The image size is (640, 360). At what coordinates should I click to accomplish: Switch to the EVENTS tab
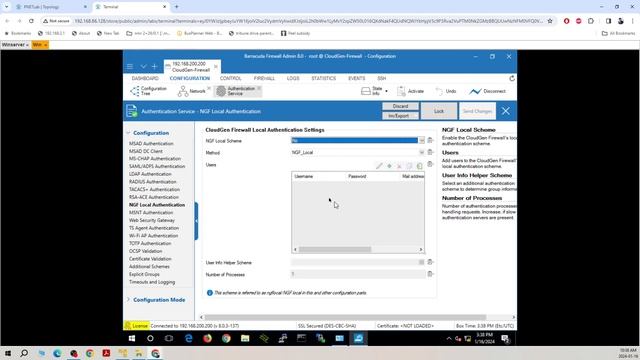pos(356,78)
